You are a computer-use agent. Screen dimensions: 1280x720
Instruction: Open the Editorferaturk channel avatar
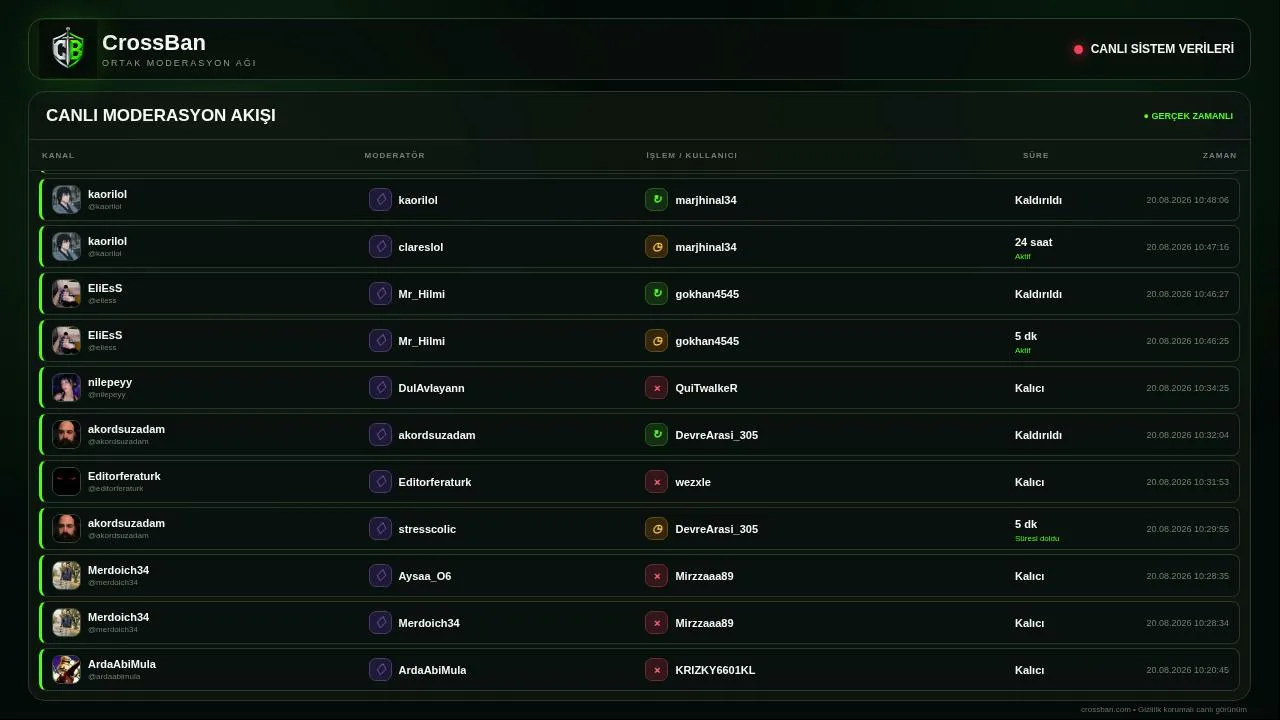coord(66,482)
